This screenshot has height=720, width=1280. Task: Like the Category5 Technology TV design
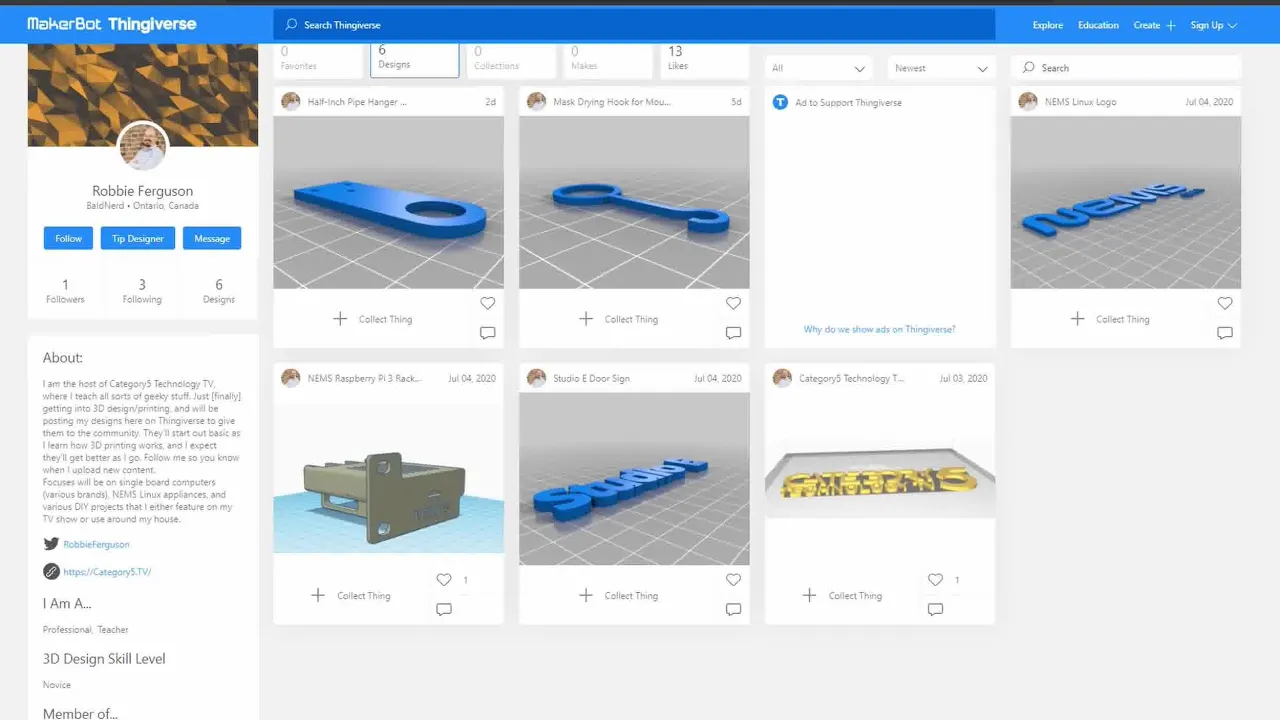pos(935,579)
